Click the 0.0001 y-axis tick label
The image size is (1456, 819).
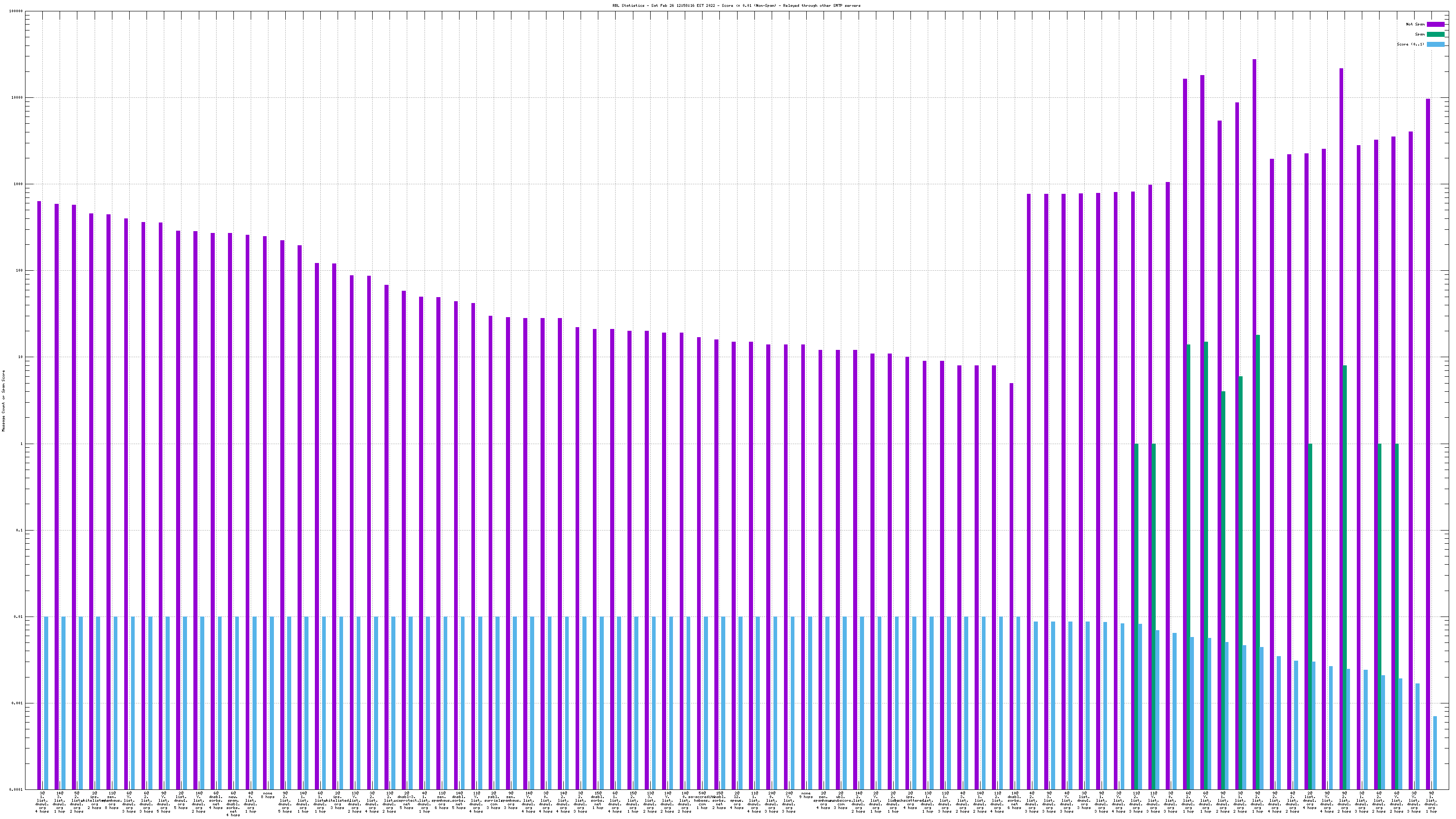[x=16, y=789]
